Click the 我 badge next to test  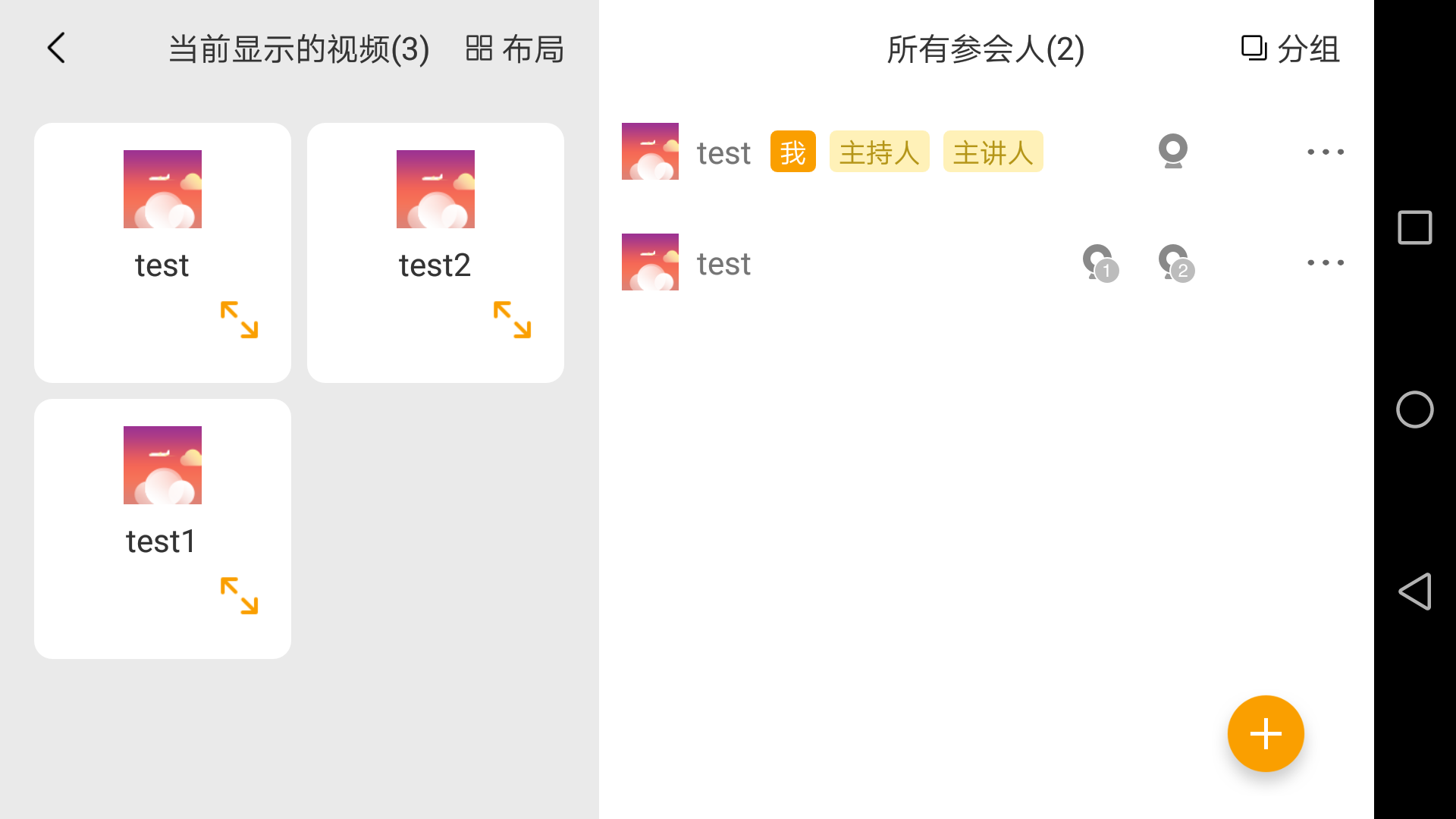[x=792, y=151]
